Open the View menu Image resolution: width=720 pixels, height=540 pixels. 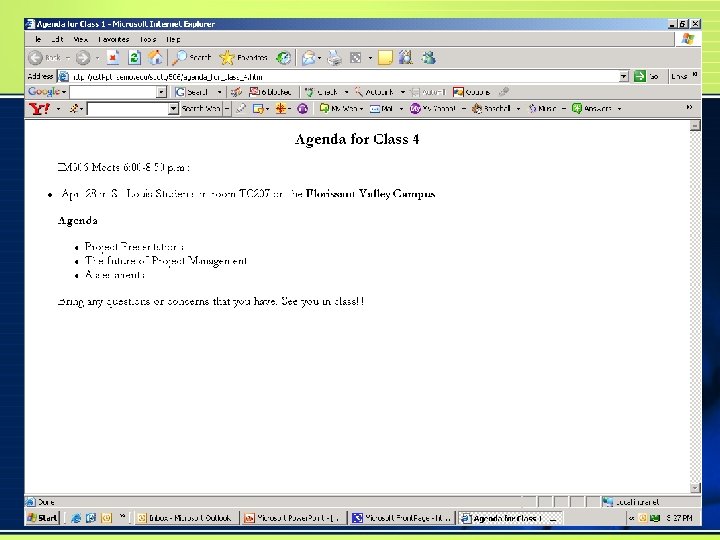80,39
